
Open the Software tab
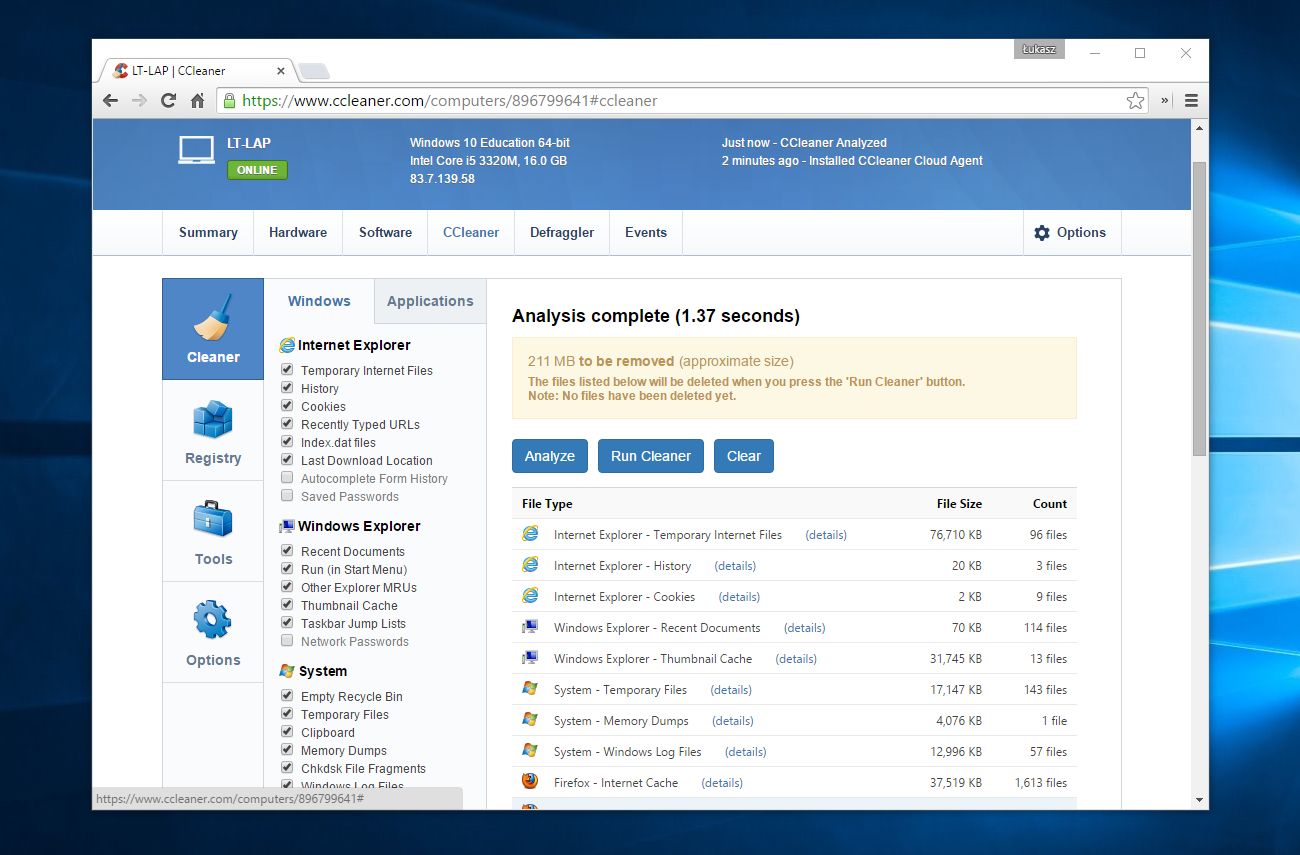coord(385,232)
